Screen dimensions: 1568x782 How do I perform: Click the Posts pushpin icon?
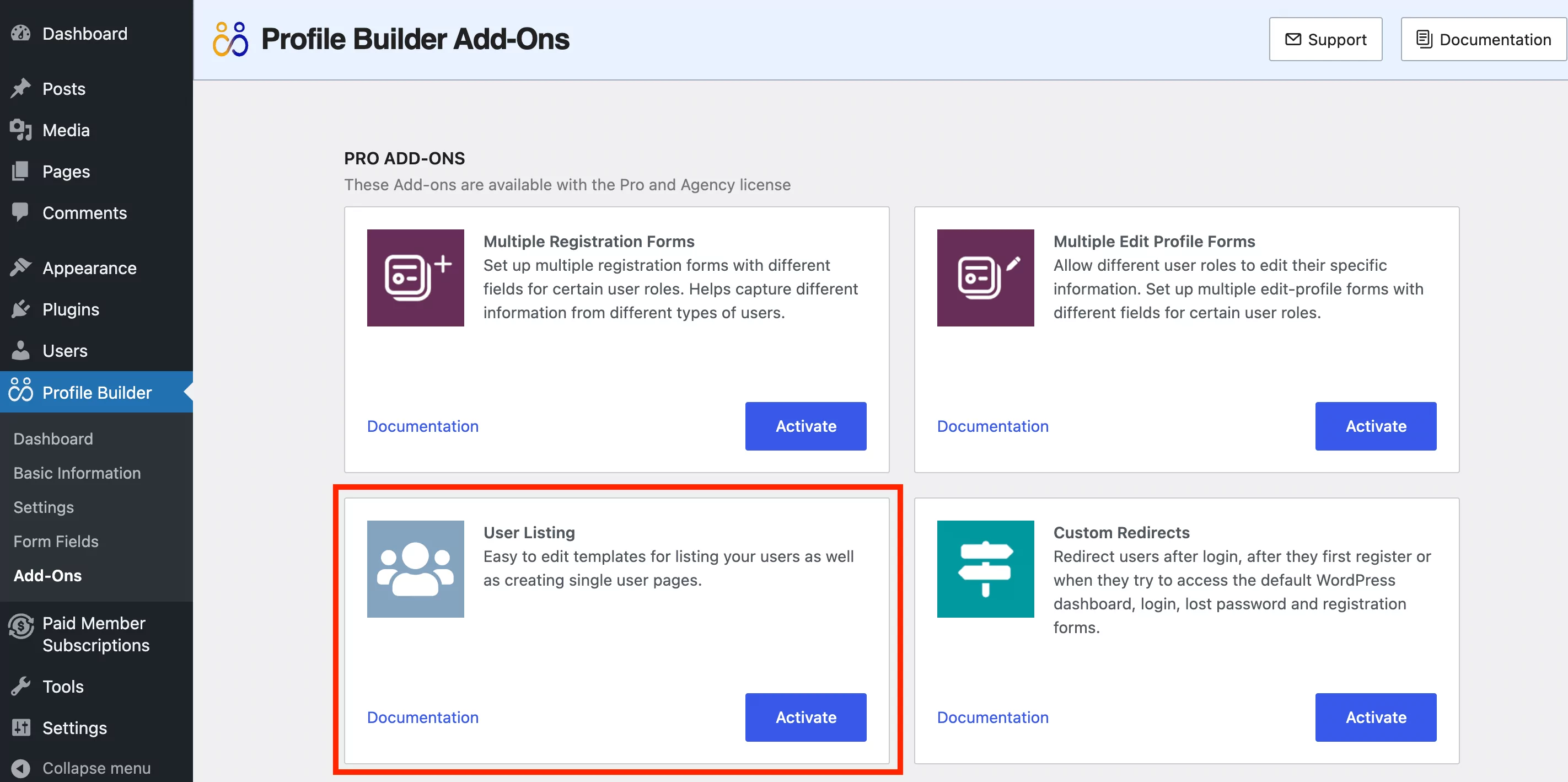click(x=21, y=88)
